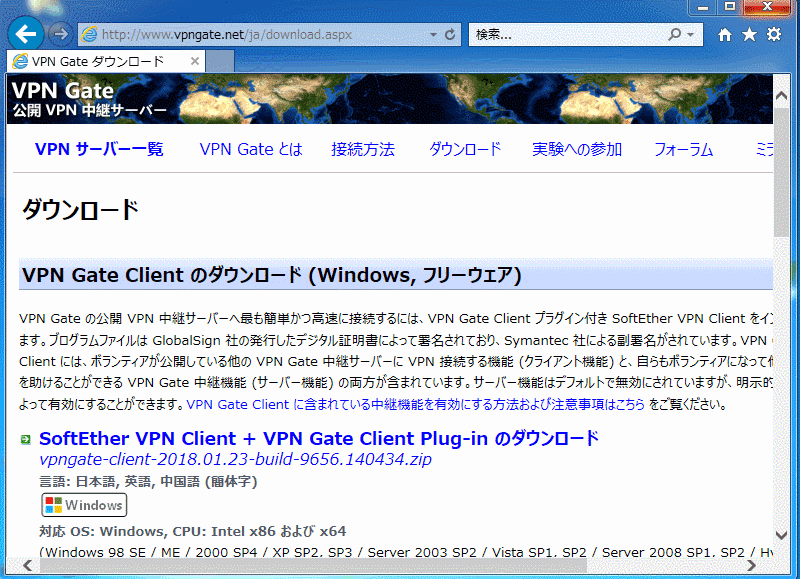Click the 対応 OS: Windows, CPU text line

click(x=192, y=532)
